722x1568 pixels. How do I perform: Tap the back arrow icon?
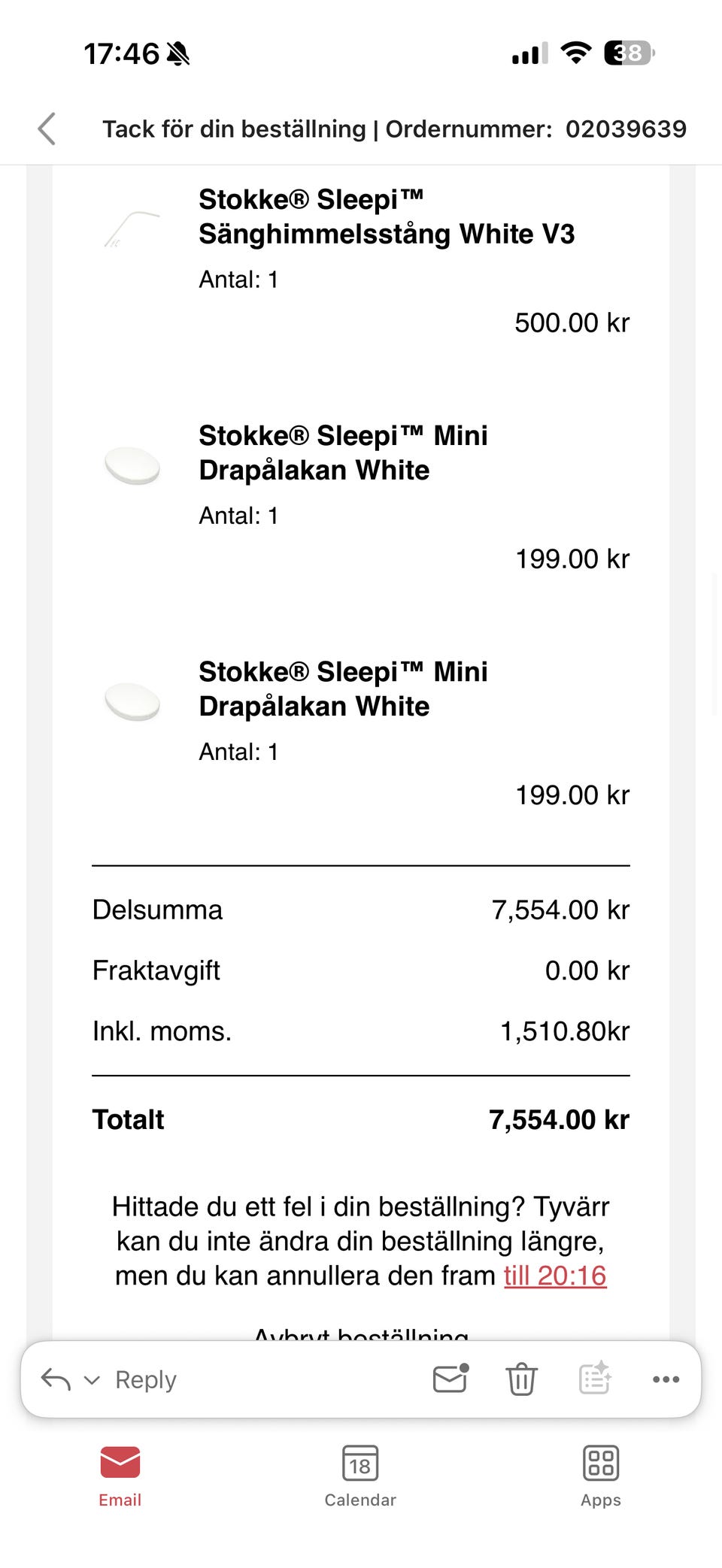coord(47,129)
